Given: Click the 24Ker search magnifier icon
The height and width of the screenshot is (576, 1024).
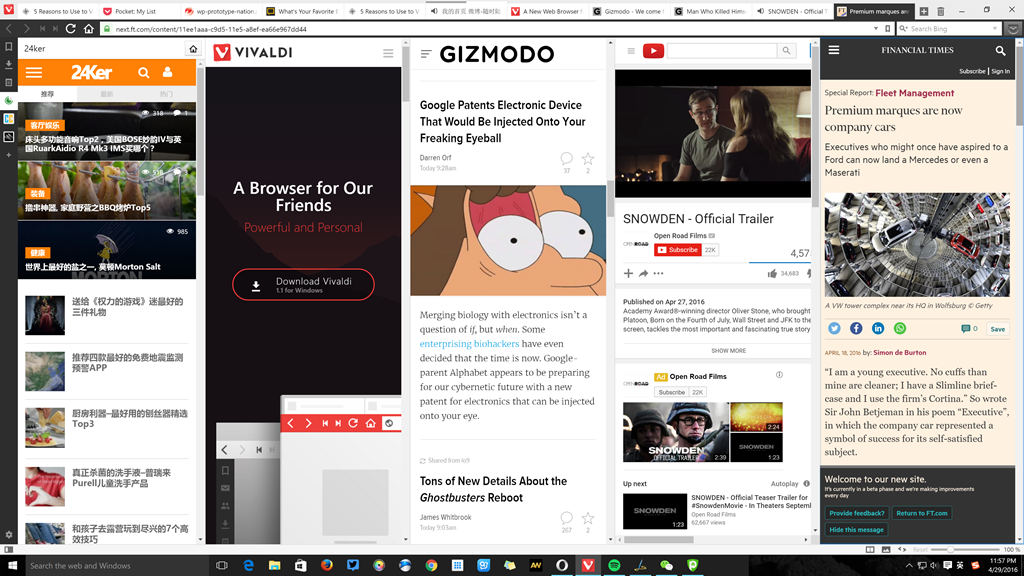Looking at the screenshot, I should pos(144,73).
